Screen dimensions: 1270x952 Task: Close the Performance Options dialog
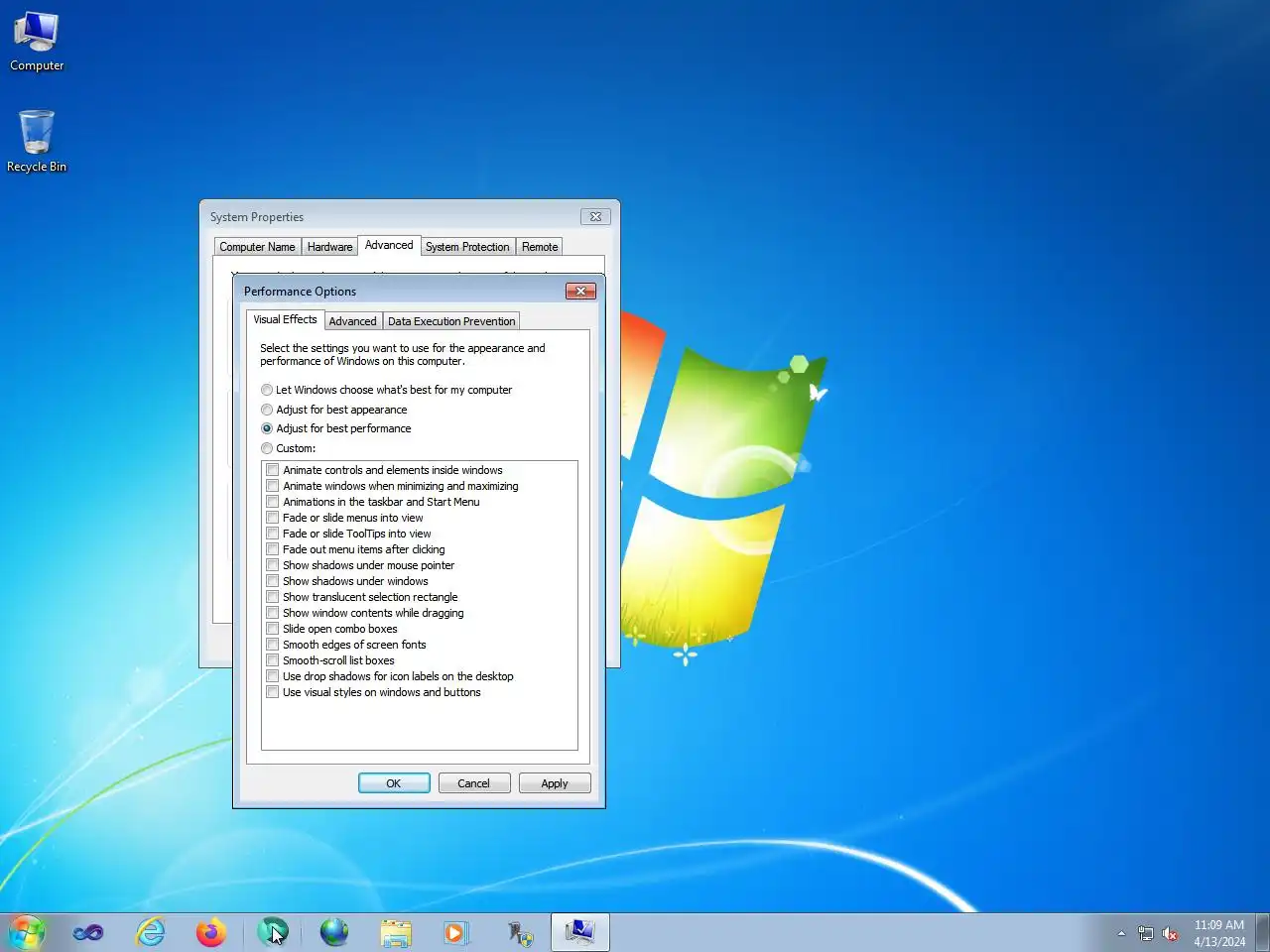click(580, 291)
